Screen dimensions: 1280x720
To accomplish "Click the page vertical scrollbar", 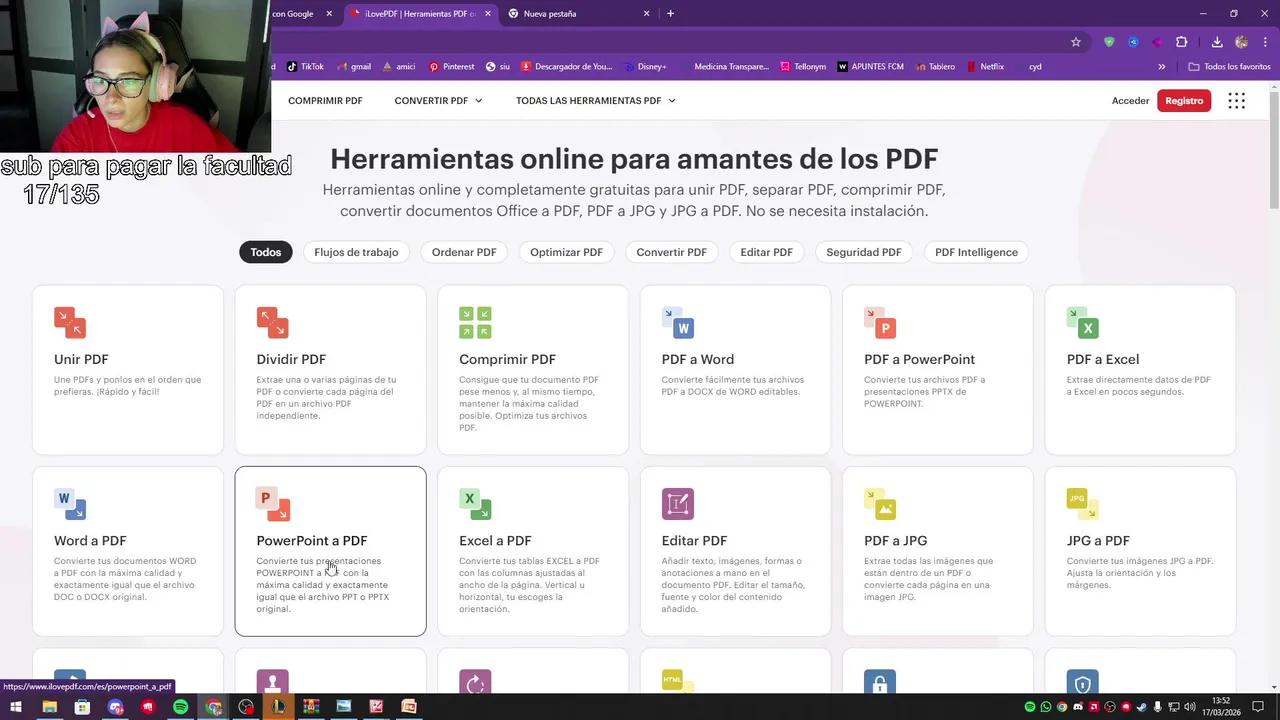I will (x=1274, y=150).
